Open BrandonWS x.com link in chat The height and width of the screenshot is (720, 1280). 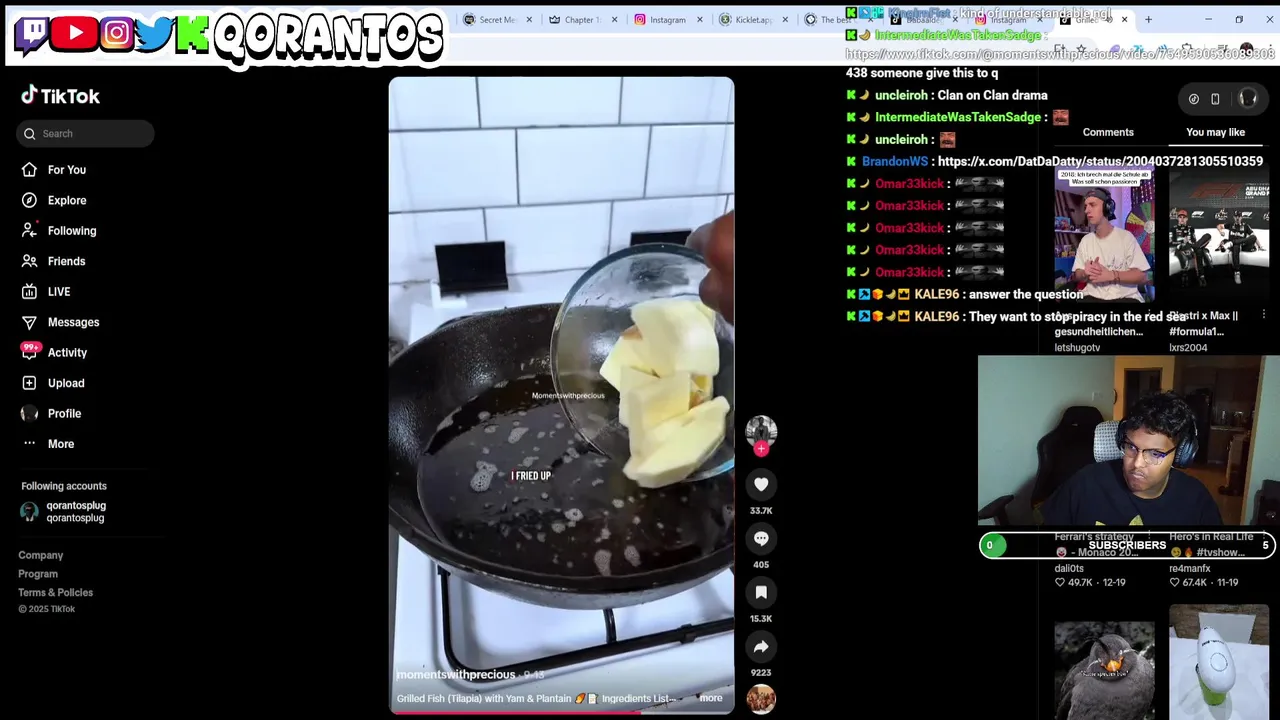coord(1100,161)
